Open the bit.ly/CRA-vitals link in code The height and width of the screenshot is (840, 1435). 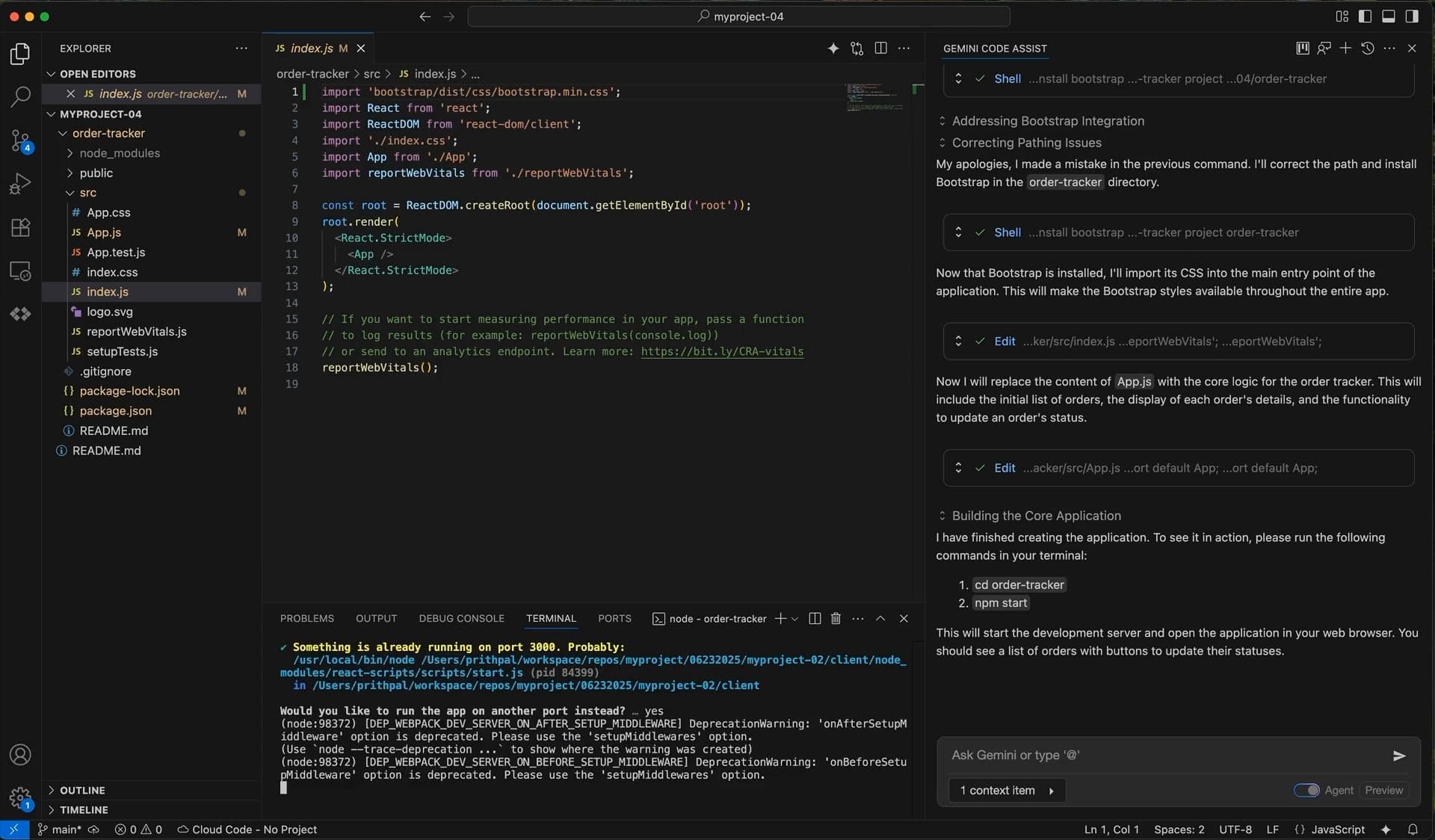722,352
